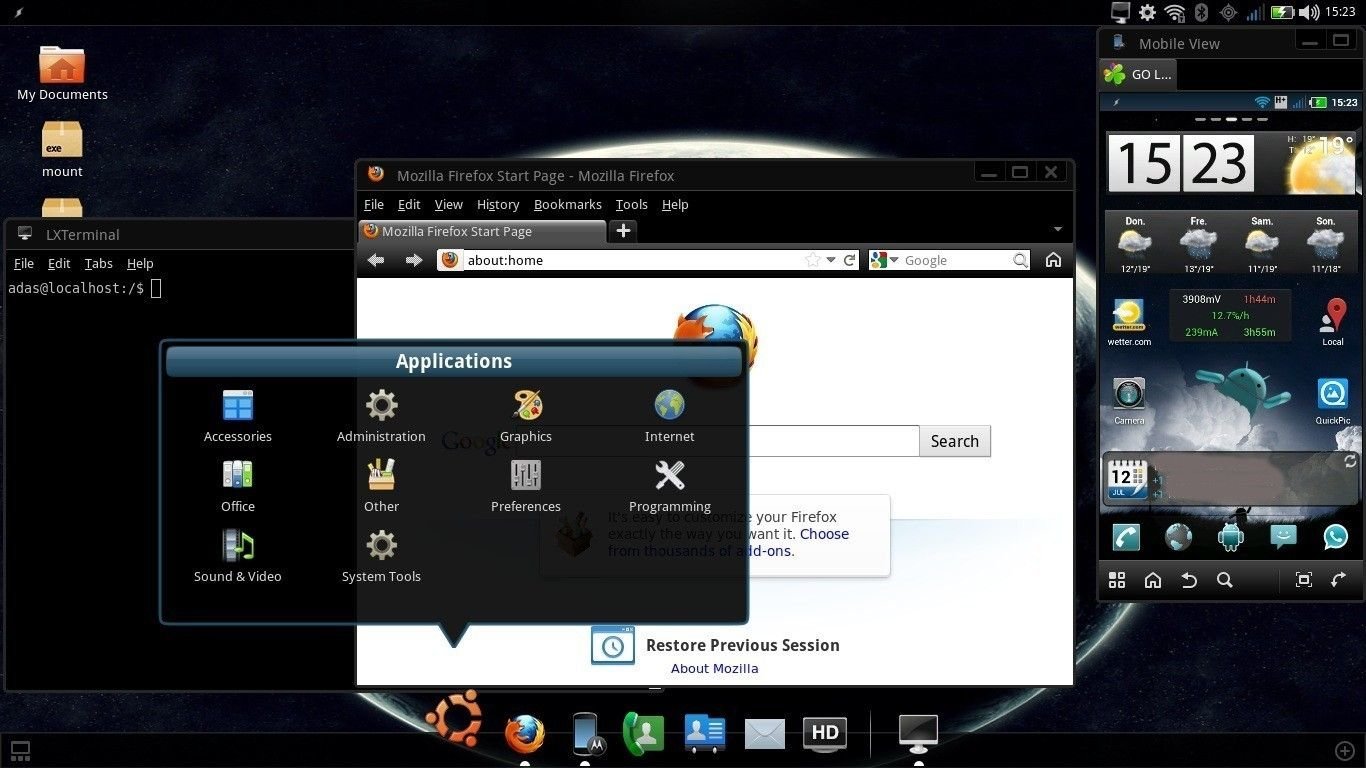
Task: Open the mail envelope dock icon
Action: point(765,735)
